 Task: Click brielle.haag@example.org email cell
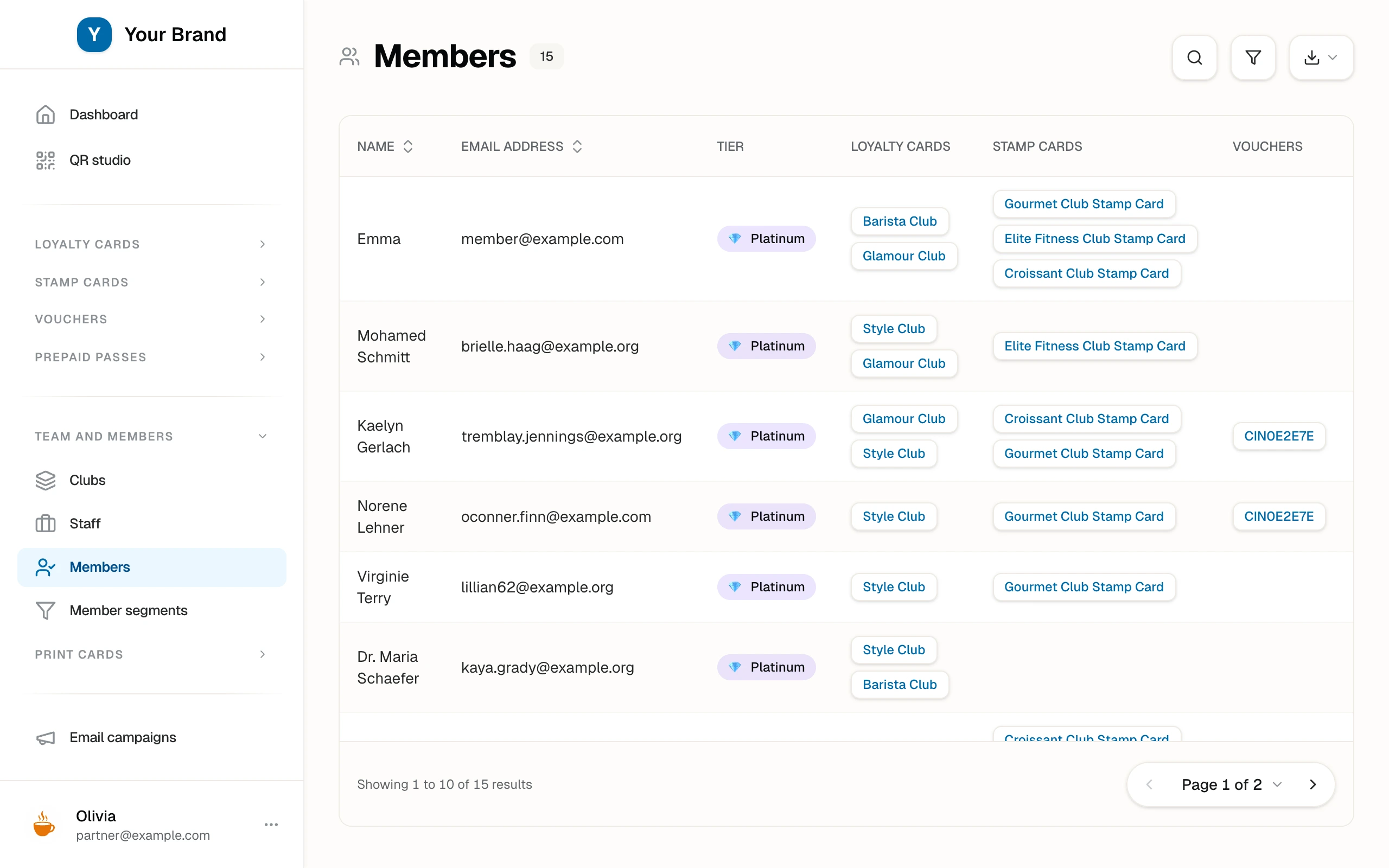[549, 346]
